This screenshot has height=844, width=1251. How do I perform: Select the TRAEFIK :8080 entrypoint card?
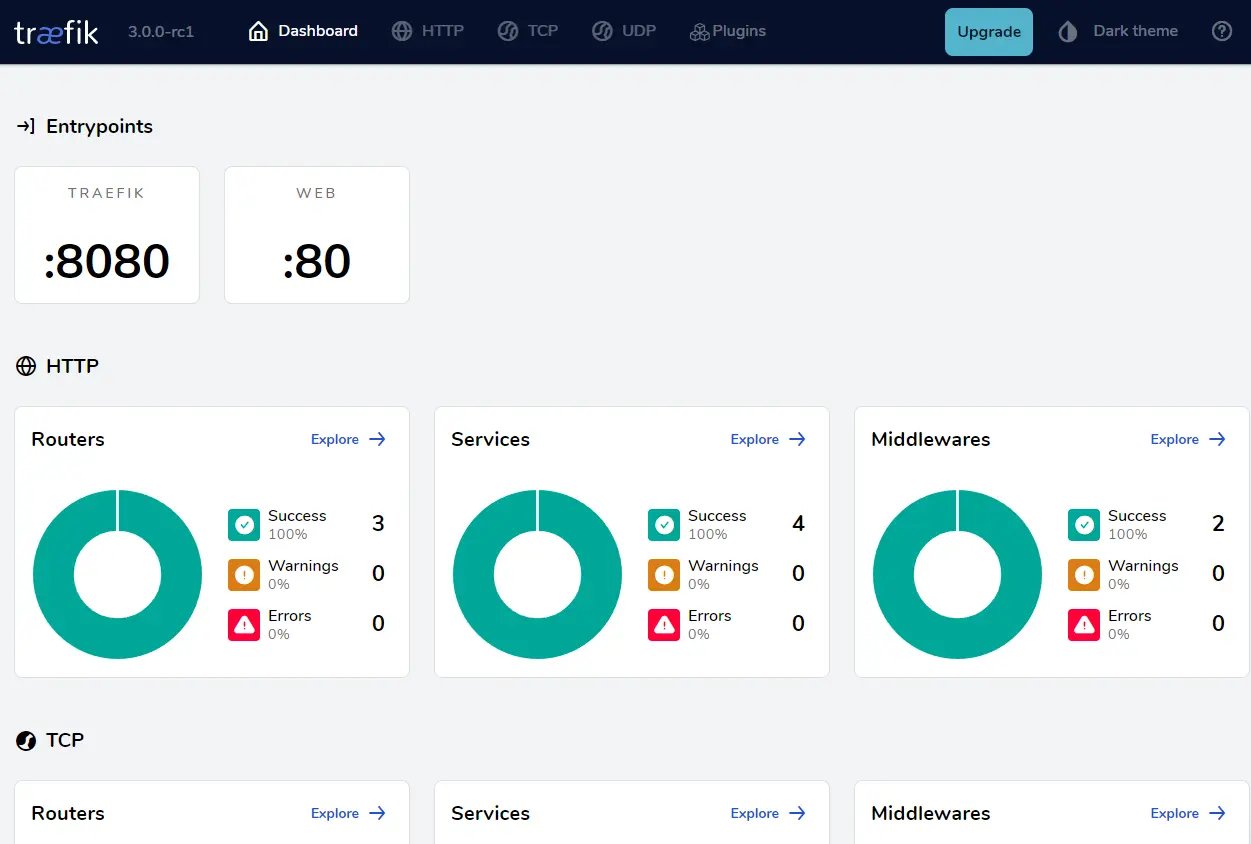coord(107,235)
